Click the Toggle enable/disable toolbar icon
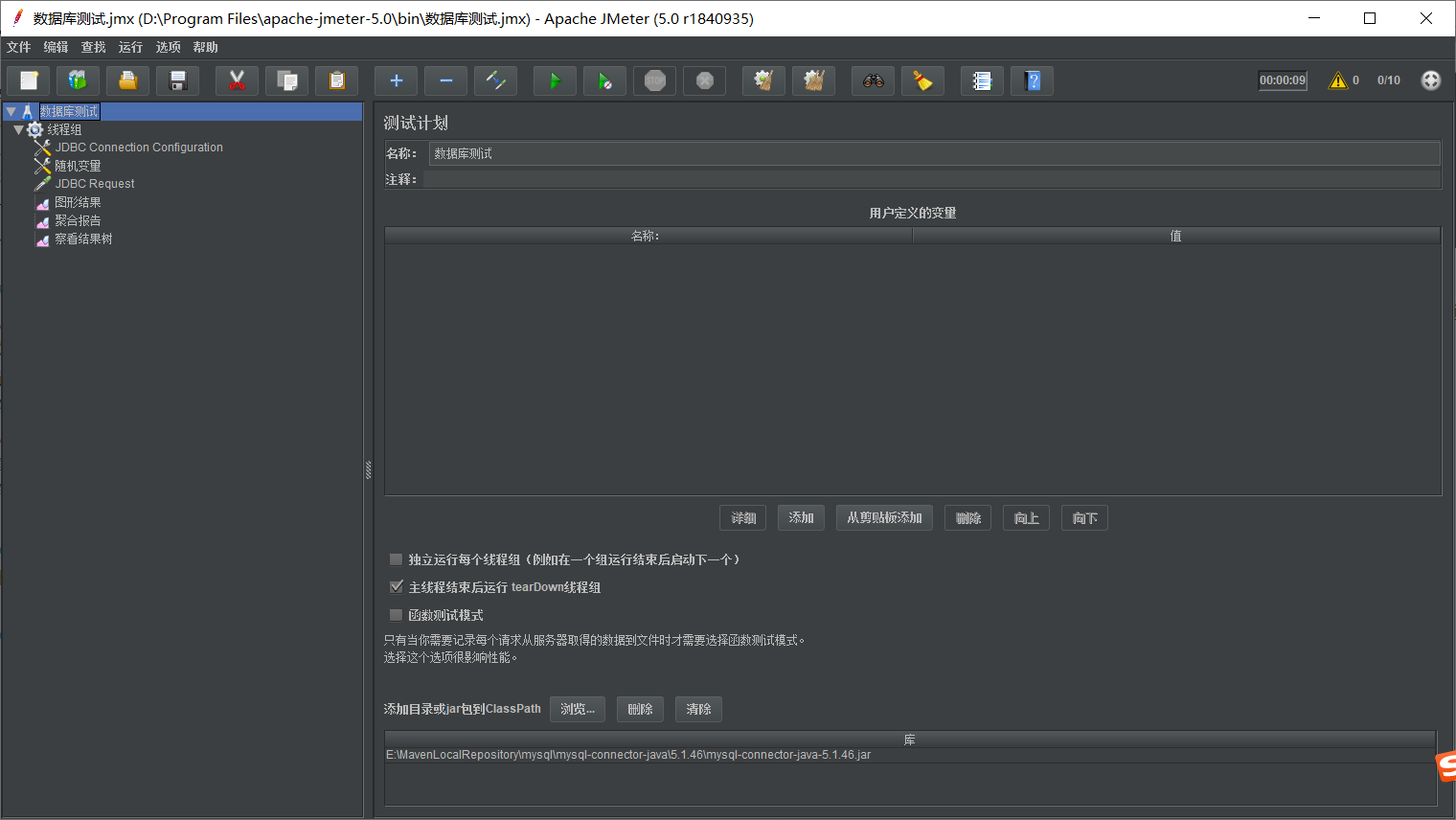This screenshot has height=820, width=1456. (496, 81)
